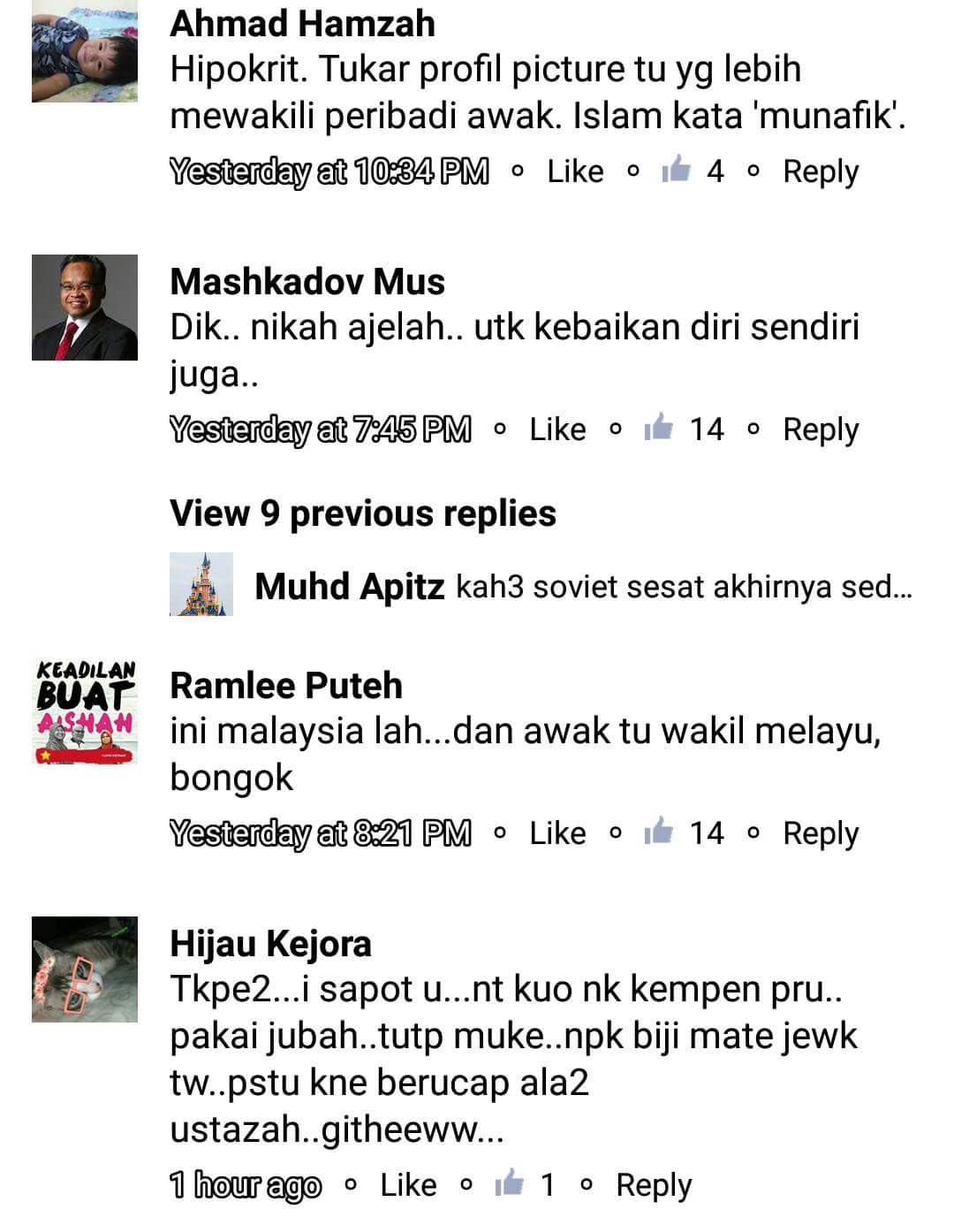The image size is (954, 1232).
Task: Open Mashkadov Mus's profile photo
Action: [x=85, y=308]
